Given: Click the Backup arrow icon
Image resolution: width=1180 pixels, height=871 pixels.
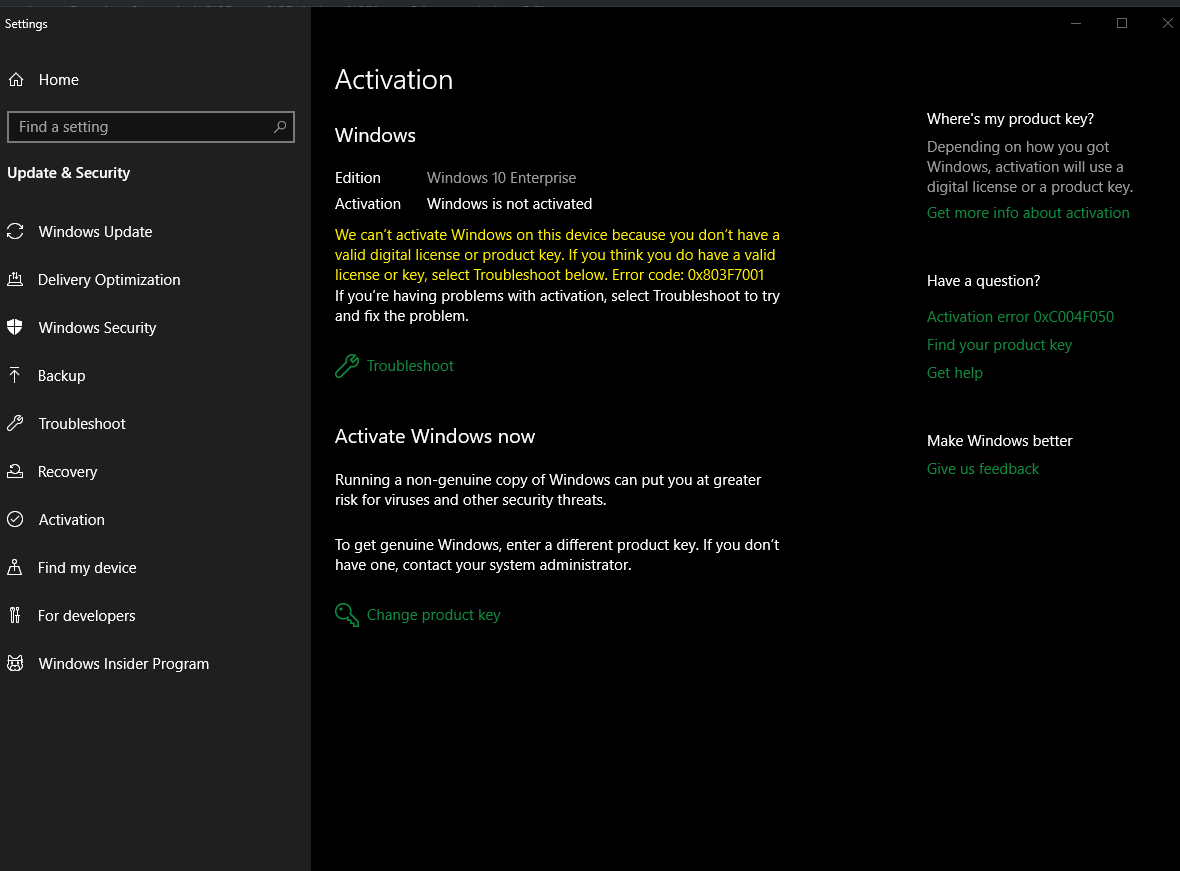Looking at the screenshot, I should pyautogui.click(x=15, y=376).
